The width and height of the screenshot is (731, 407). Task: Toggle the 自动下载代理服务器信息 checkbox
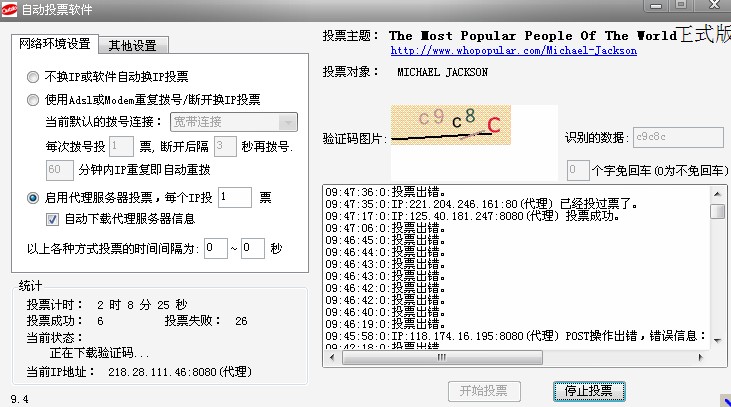[54, 219]
